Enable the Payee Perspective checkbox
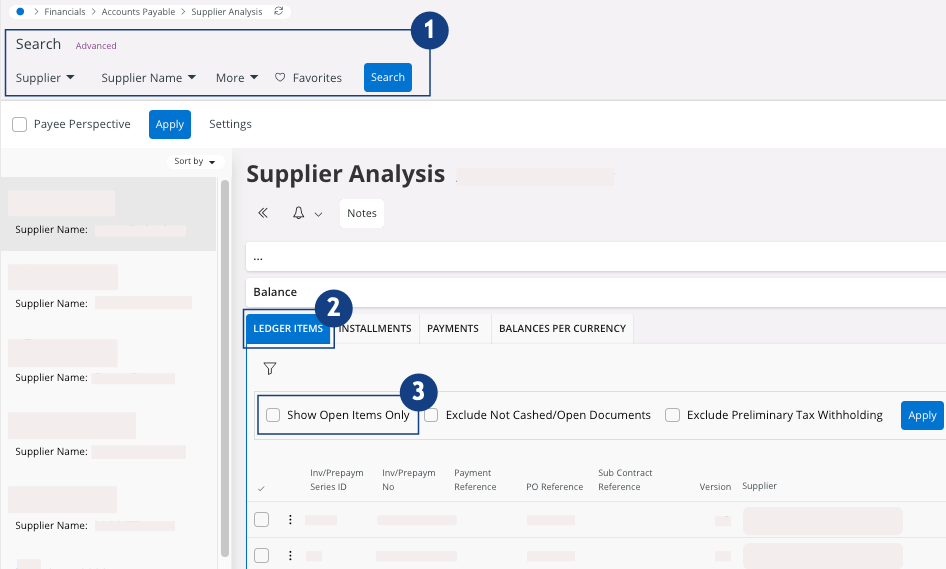The height and width of the screenshot is (569, 946). point(20,125)
